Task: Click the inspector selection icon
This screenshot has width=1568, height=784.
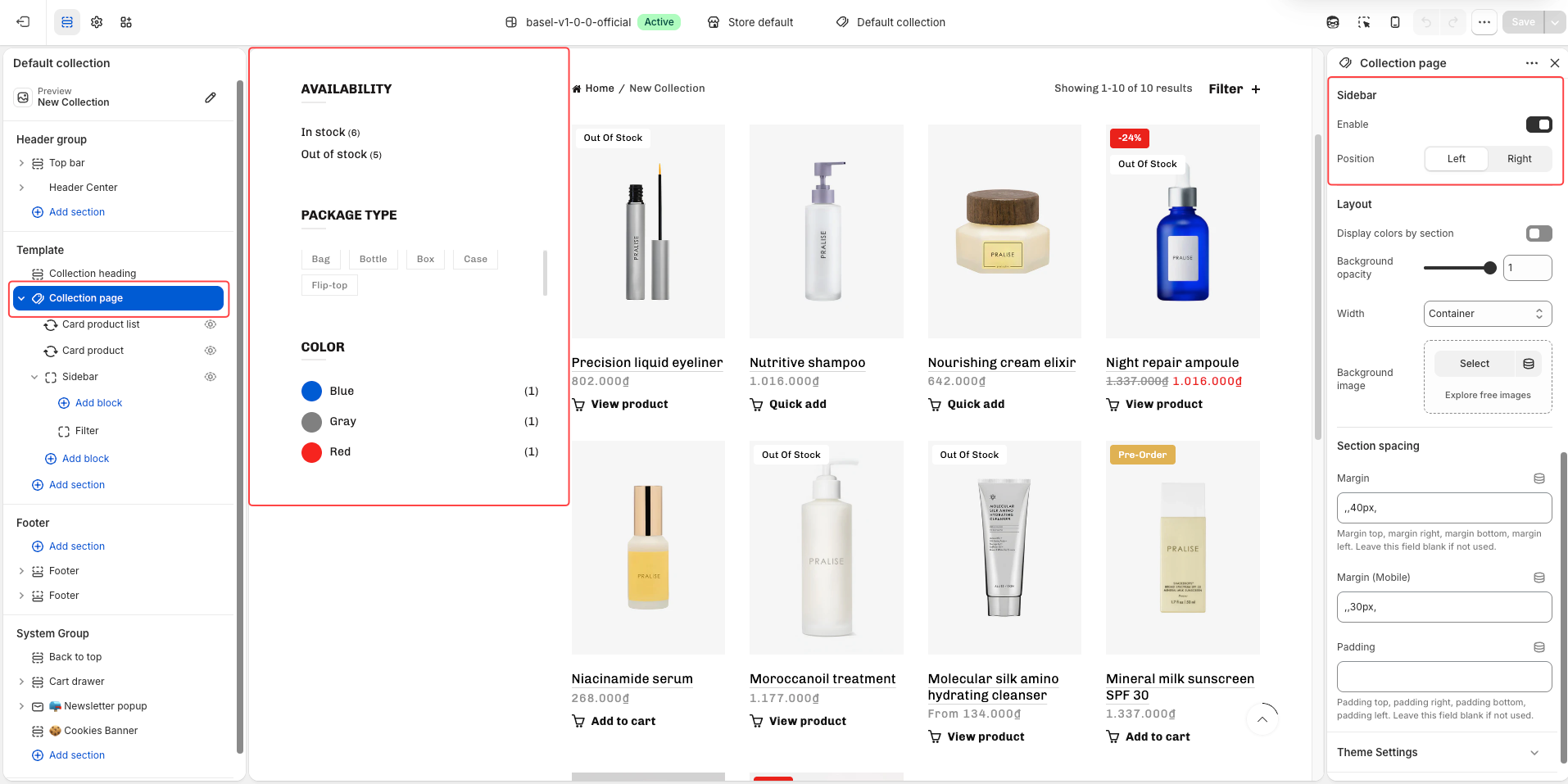Action: click(x=1364, y=22)
